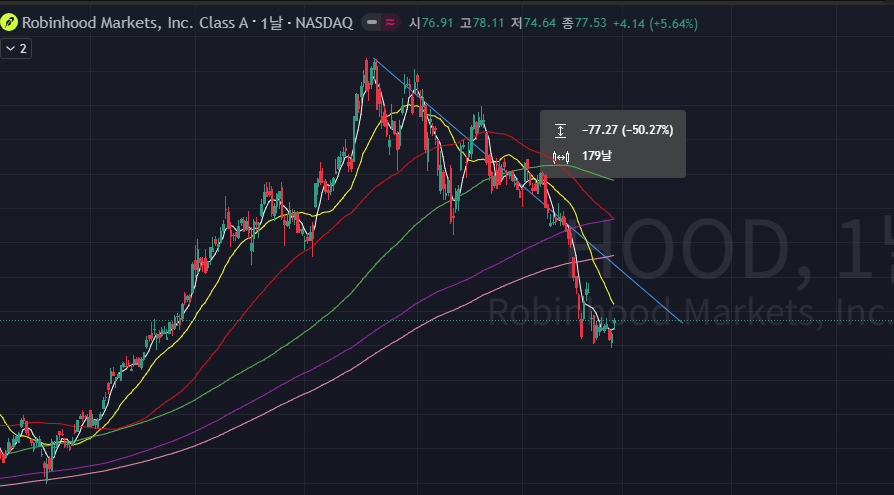Click the Robinhood feather logo icon
The image size is (894, 495).
pos(10,23)
